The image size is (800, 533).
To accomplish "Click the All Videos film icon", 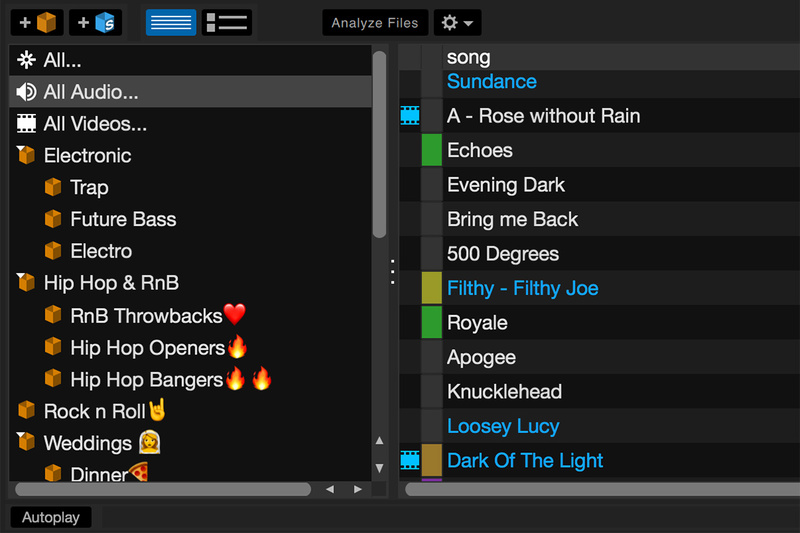I will (x=26, y=124).
